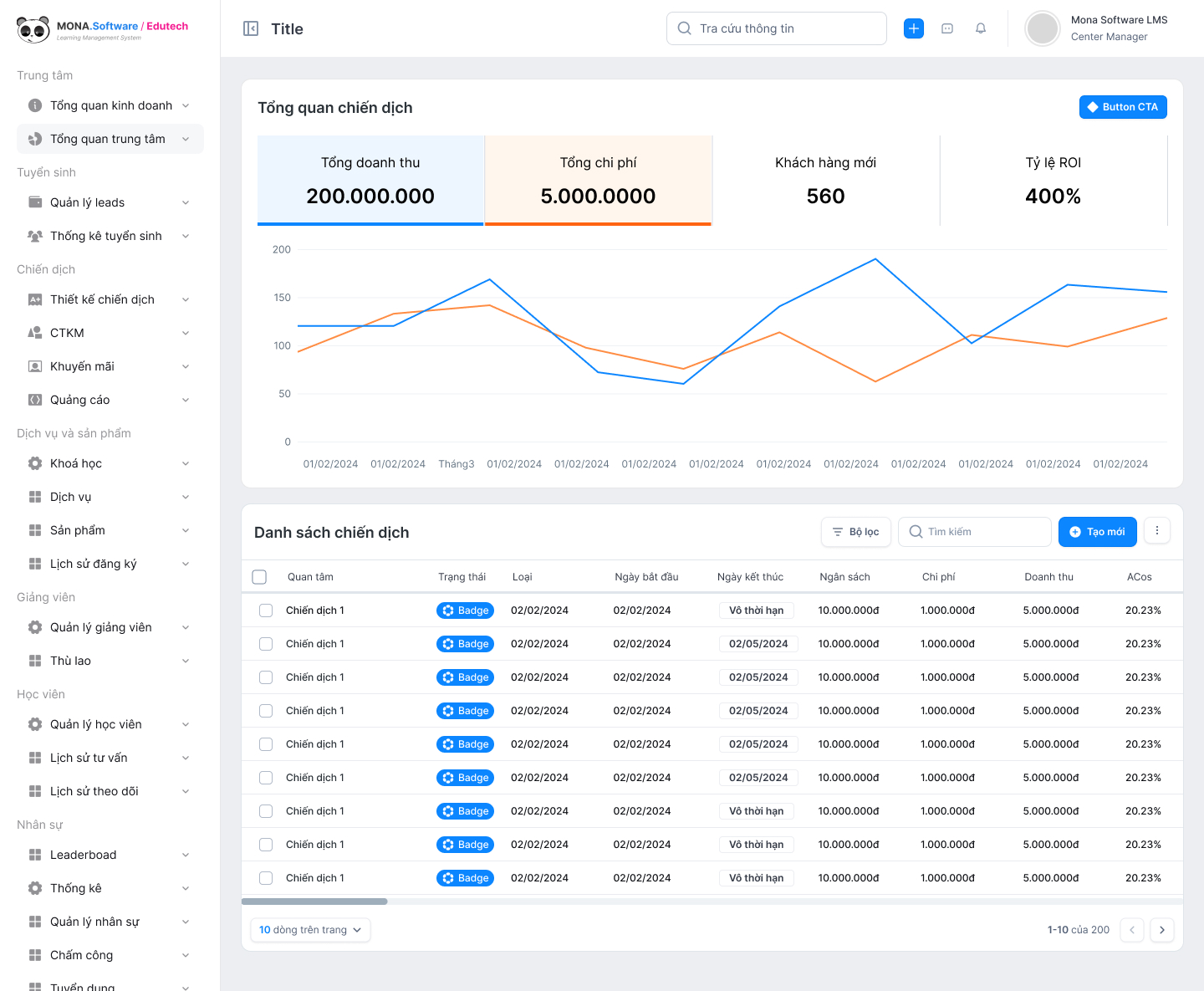Screen dimensions: 1204x991
Task: Expand the Khoá học sidebar chevron
Action: [186, 463]
